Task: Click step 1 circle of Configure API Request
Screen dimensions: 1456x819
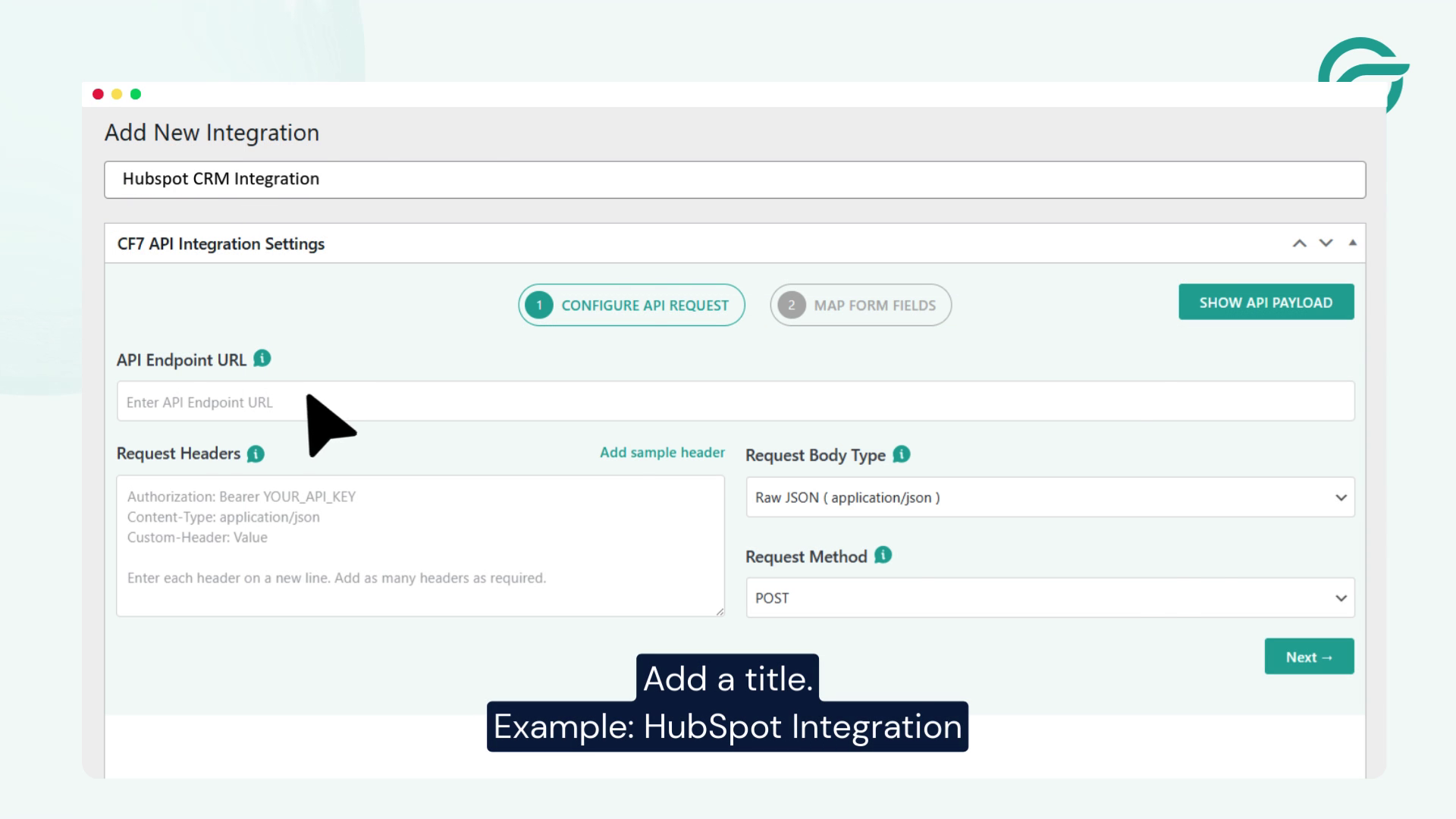Action: (x=538, y=305)
